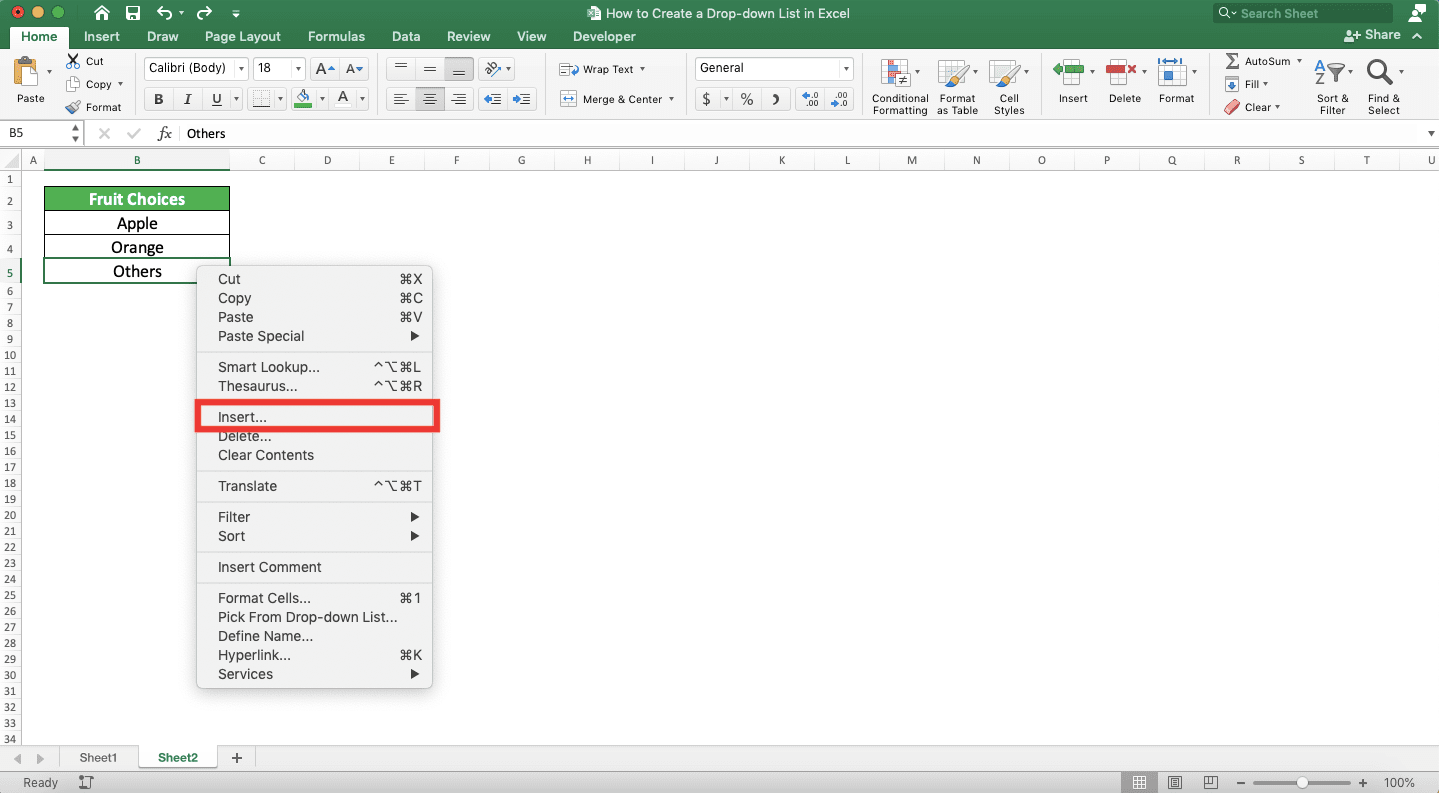Open Conditional Formatting

[x=900, y=86]
